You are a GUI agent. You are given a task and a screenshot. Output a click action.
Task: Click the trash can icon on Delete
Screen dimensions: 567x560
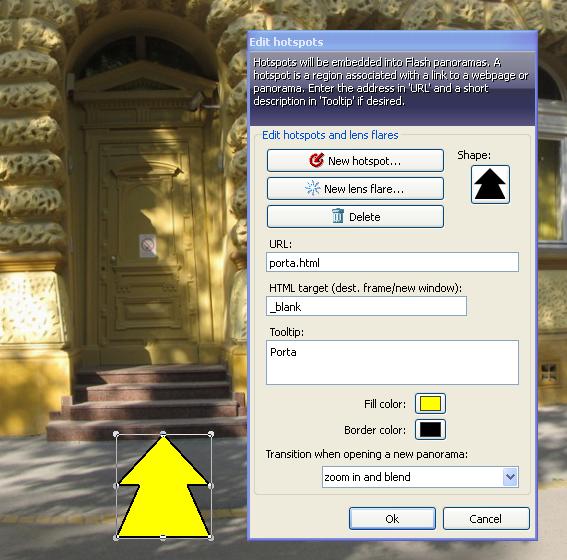point(338,216)
